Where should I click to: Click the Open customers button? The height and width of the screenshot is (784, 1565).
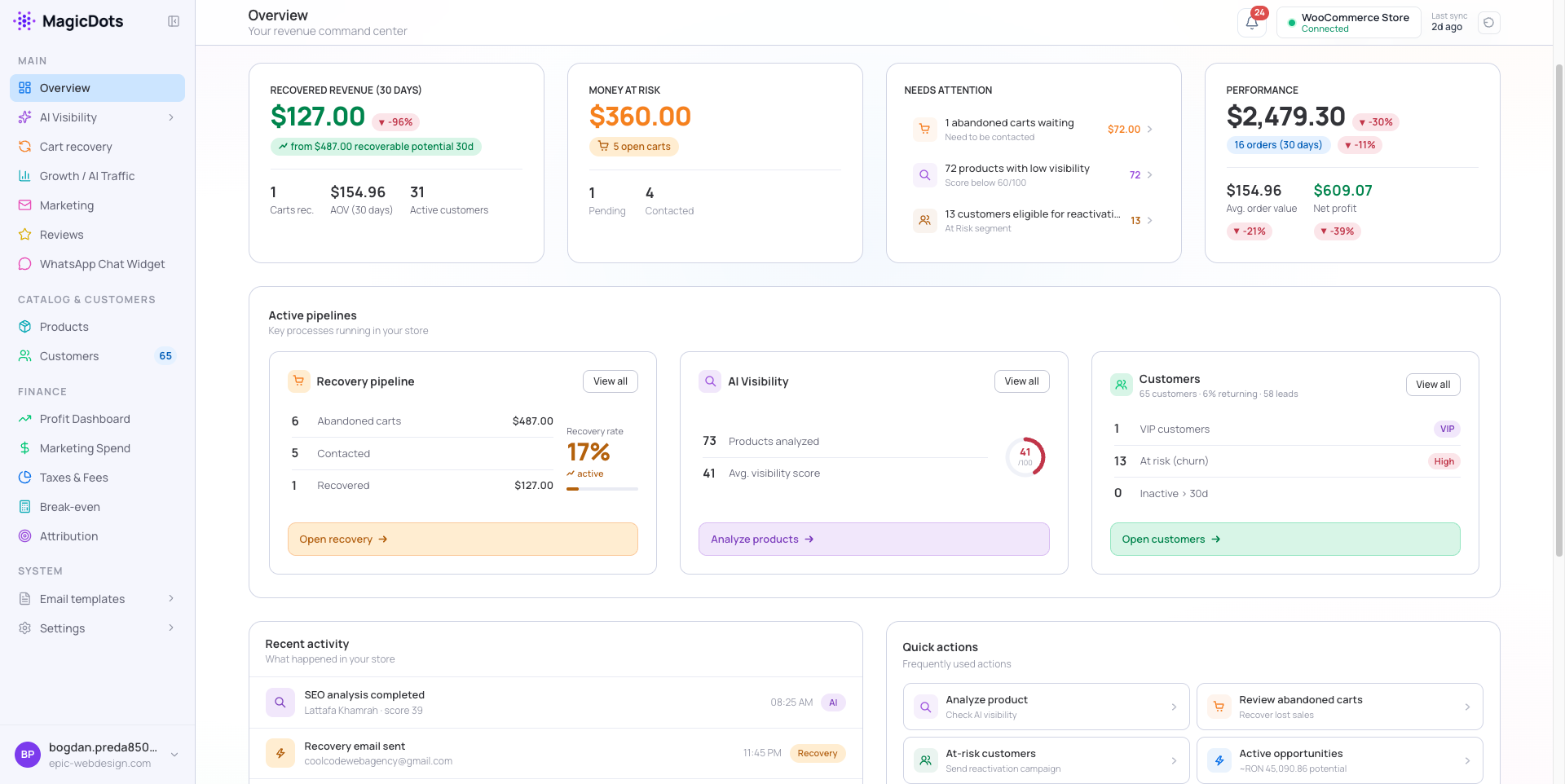click(x=1285, y=540)
